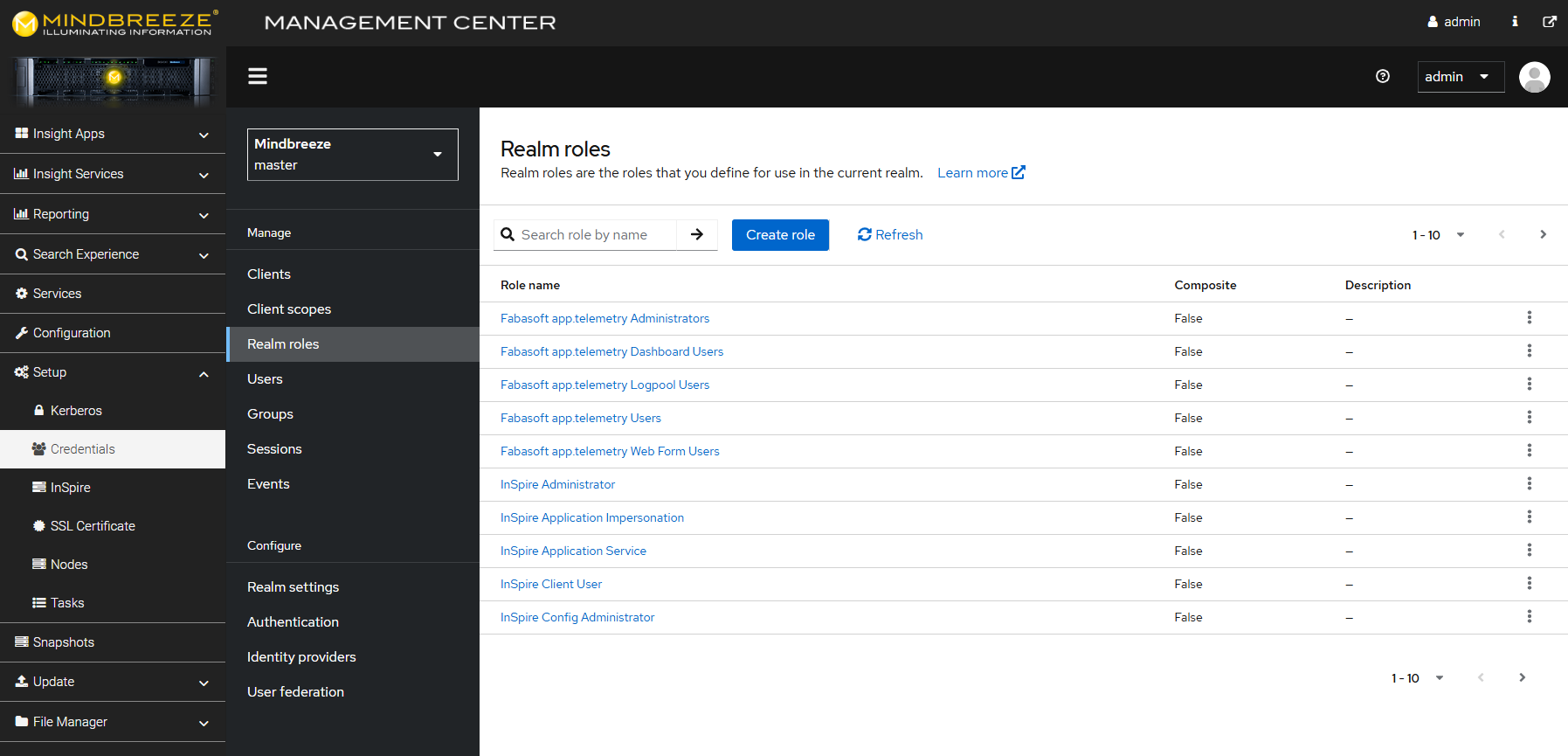Click the user avatar icon

pyautogui.click(x=1535, y=77)
